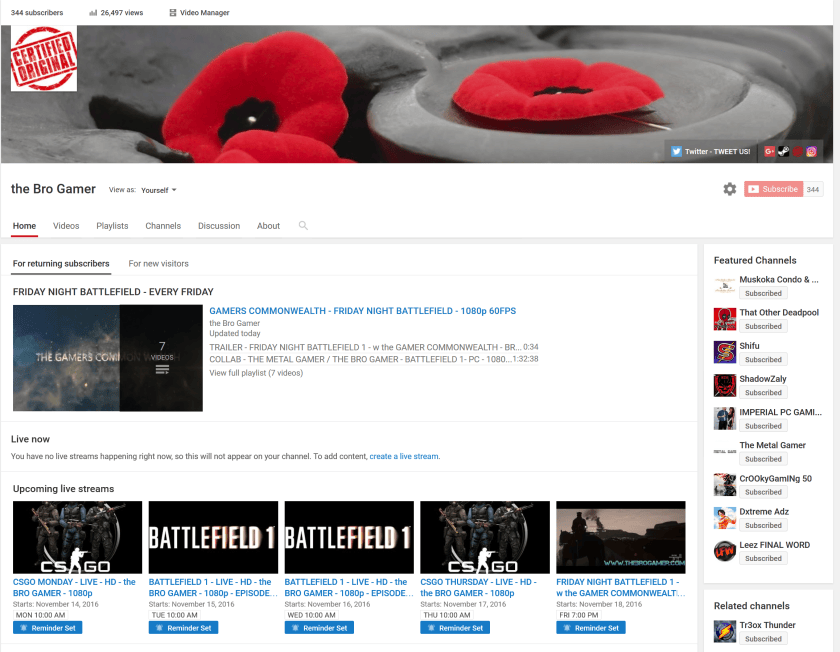Toggle Subscribed button for The Metal Gamer

[x=763, y=459]
